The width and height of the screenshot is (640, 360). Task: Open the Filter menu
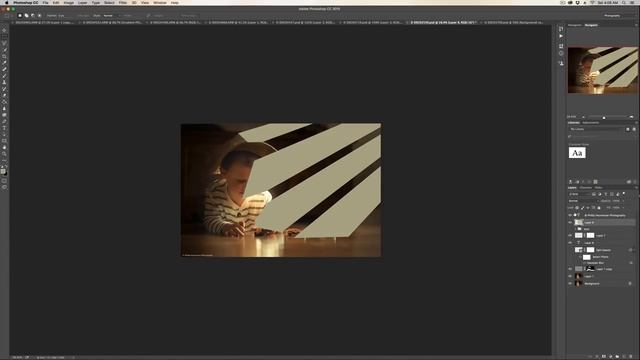point(123,2)
